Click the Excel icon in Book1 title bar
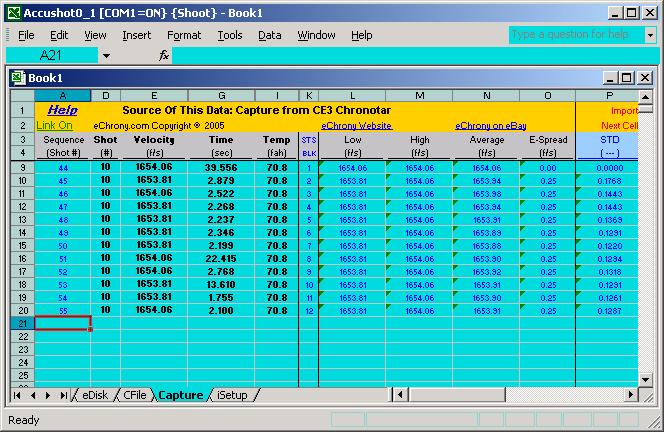 point(17,78)
